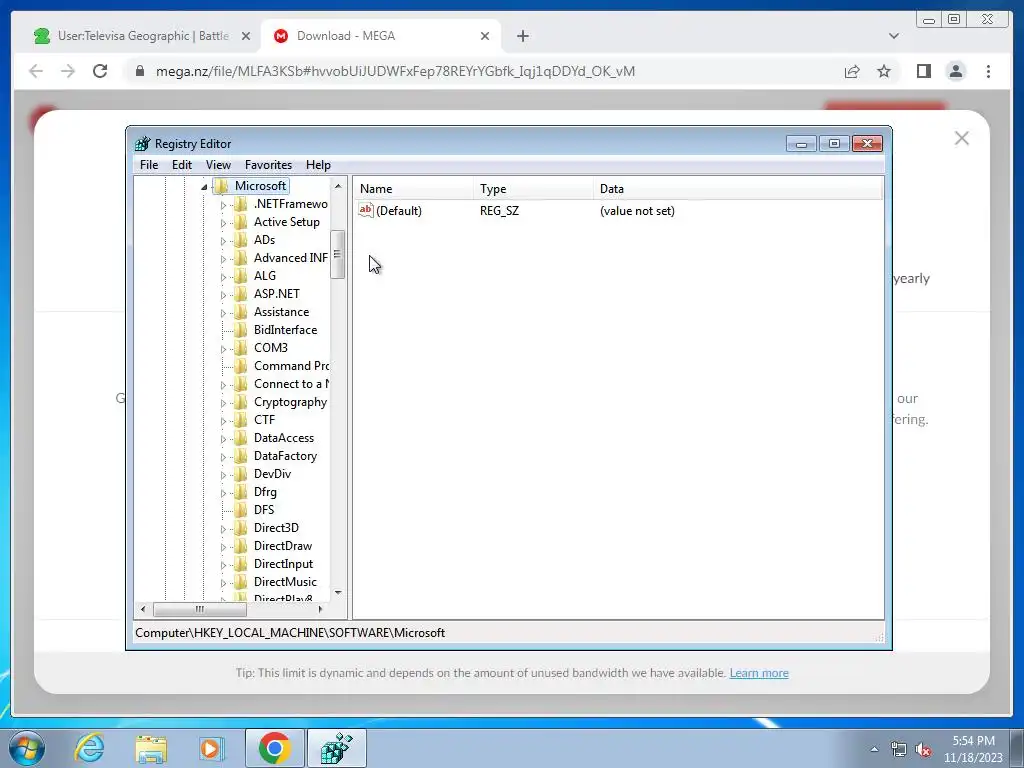Close the Download - MEGA tab
The image size is (1024, 768).
pos(485,36)
